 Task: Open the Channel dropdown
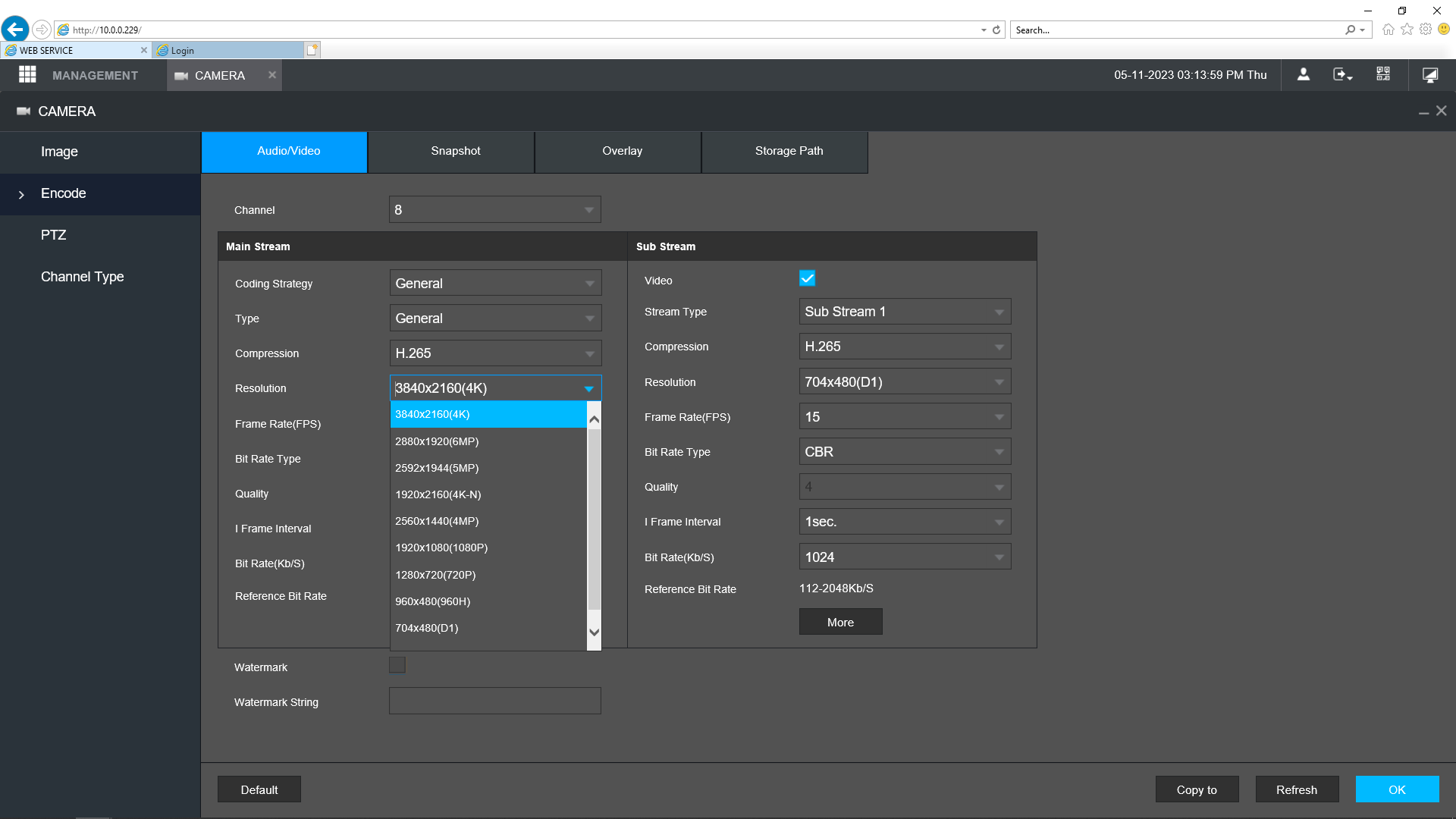[495, 209]
